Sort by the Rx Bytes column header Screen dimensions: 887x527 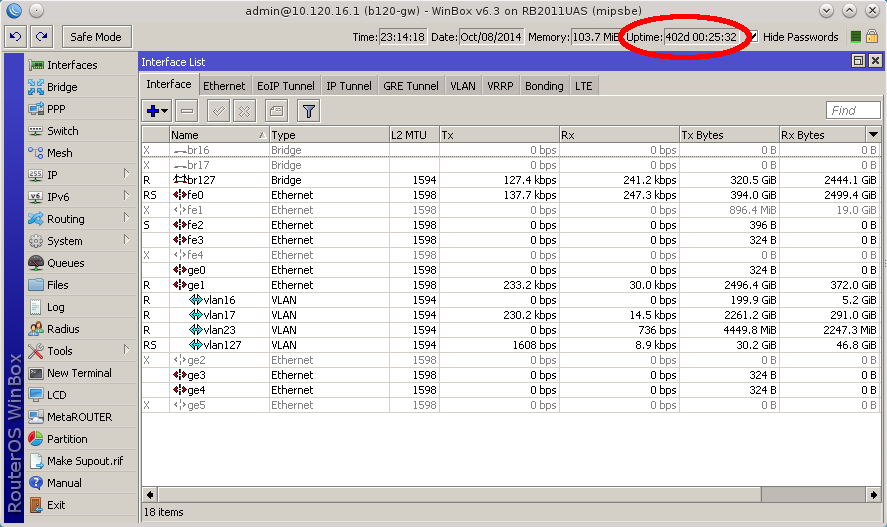[823, 135]
